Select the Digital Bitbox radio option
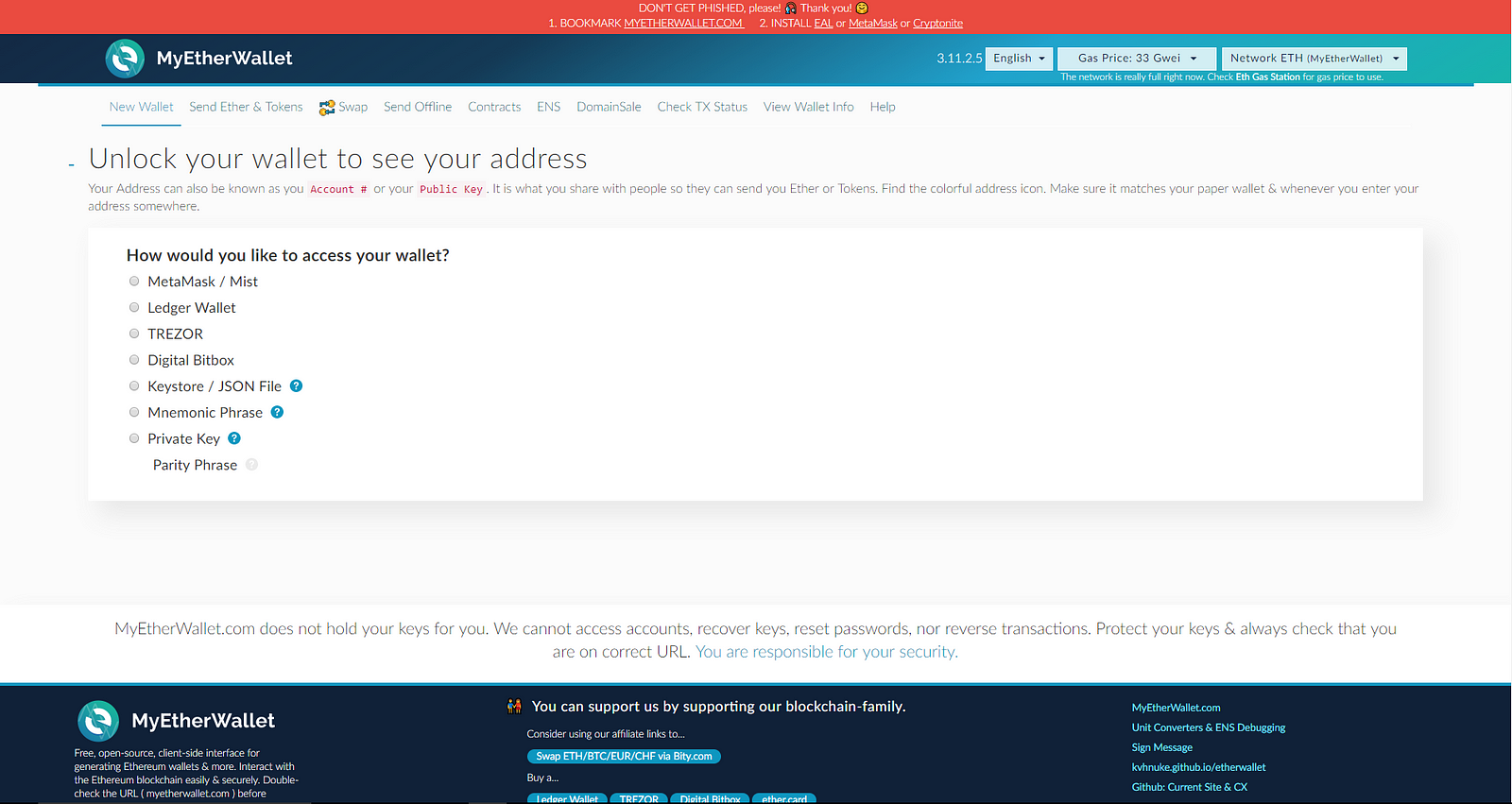Screen dimensions: 1512x804 (134, 360)
